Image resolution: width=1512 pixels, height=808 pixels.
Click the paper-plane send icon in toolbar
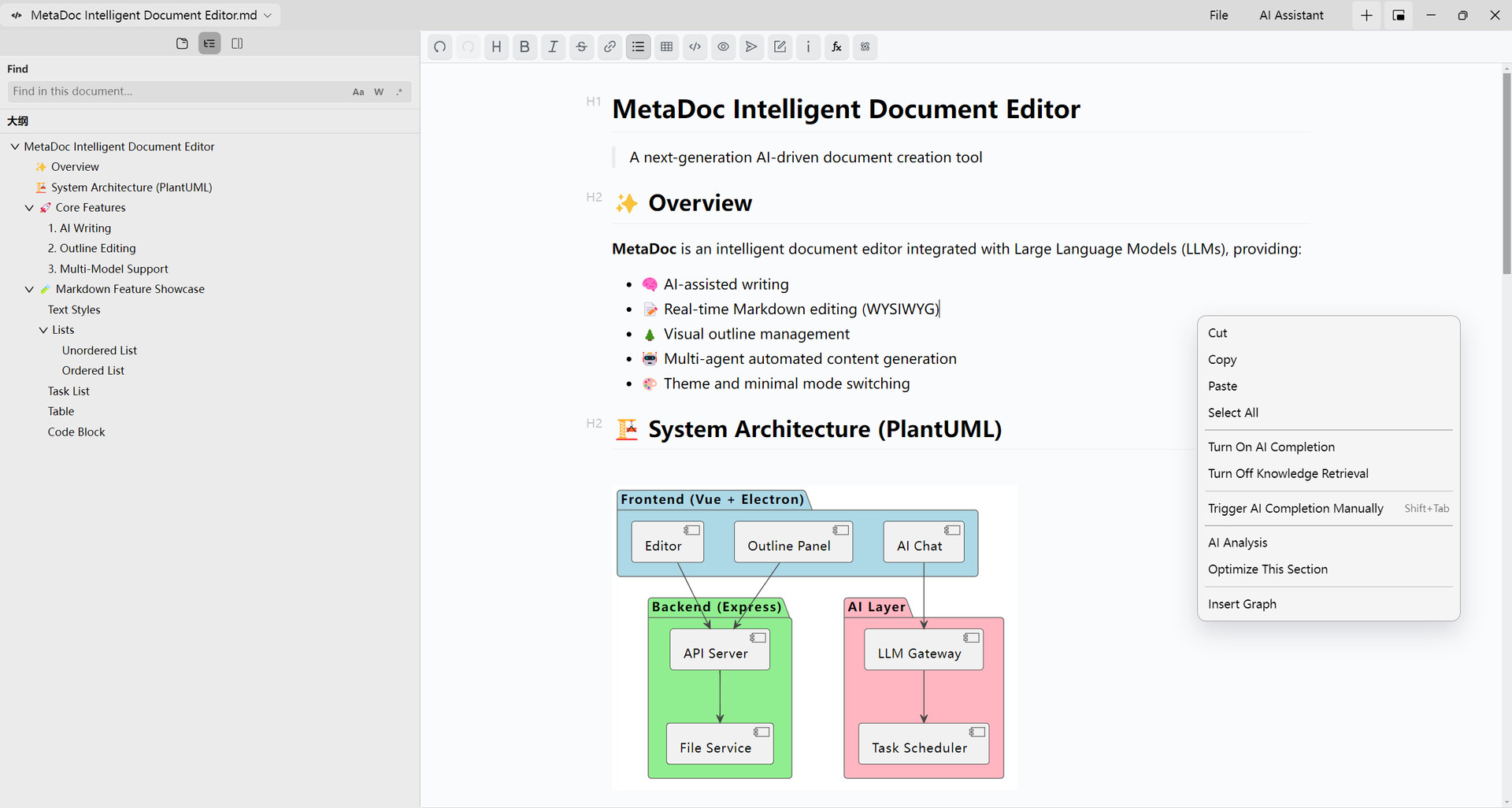pyautogui.click(x=752, y=47)
